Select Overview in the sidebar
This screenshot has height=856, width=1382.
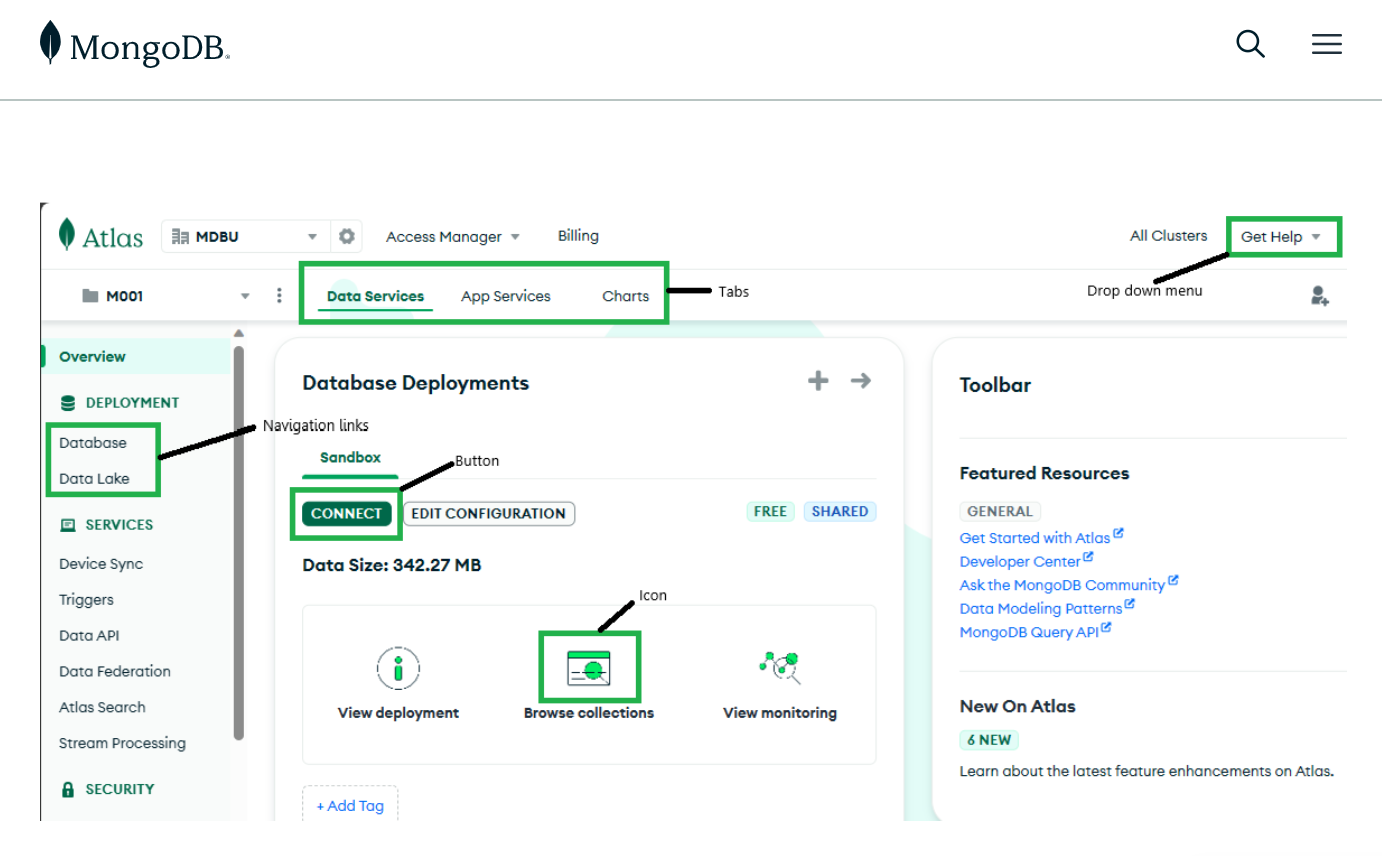point(92,357)
